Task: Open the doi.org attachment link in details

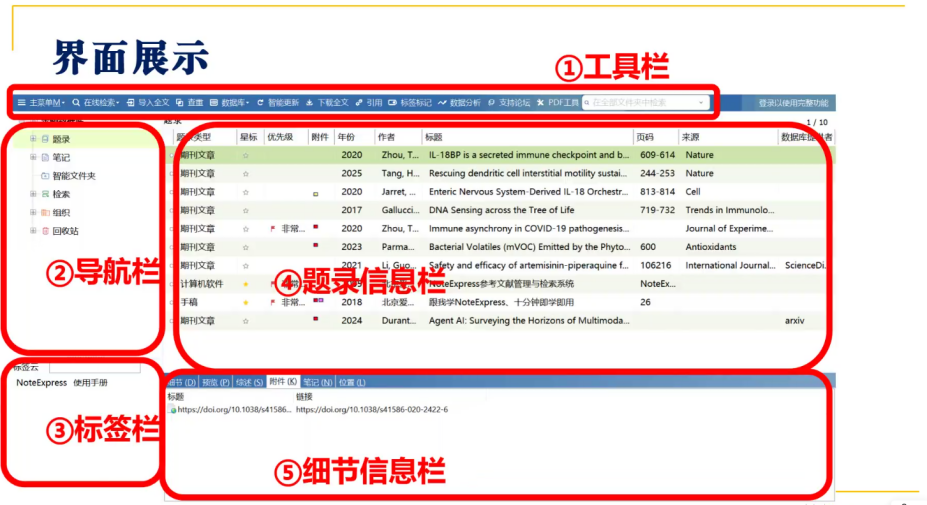Action: pyautogui.click(x=371, y=410)
